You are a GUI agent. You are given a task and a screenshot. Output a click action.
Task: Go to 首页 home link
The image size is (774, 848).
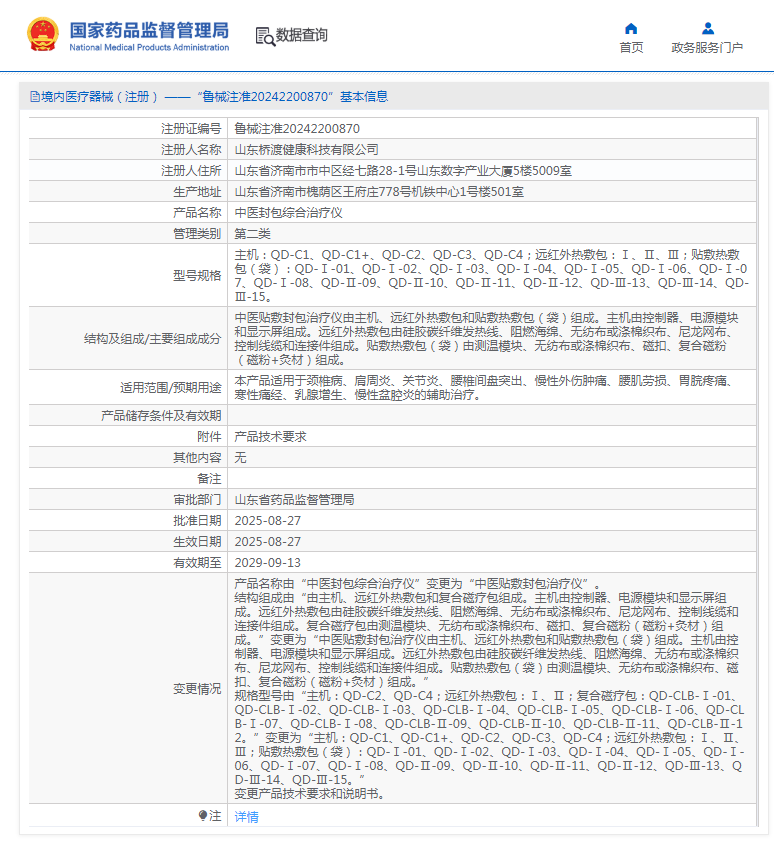coord(631,48)
